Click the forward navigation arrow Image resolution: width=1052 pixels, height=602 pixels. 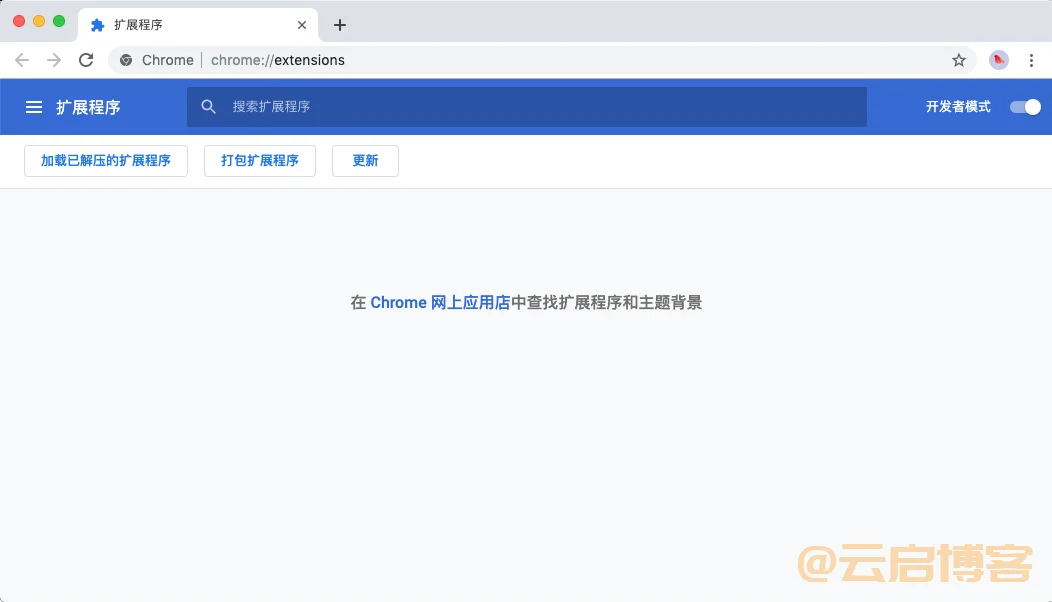point(54,60)
